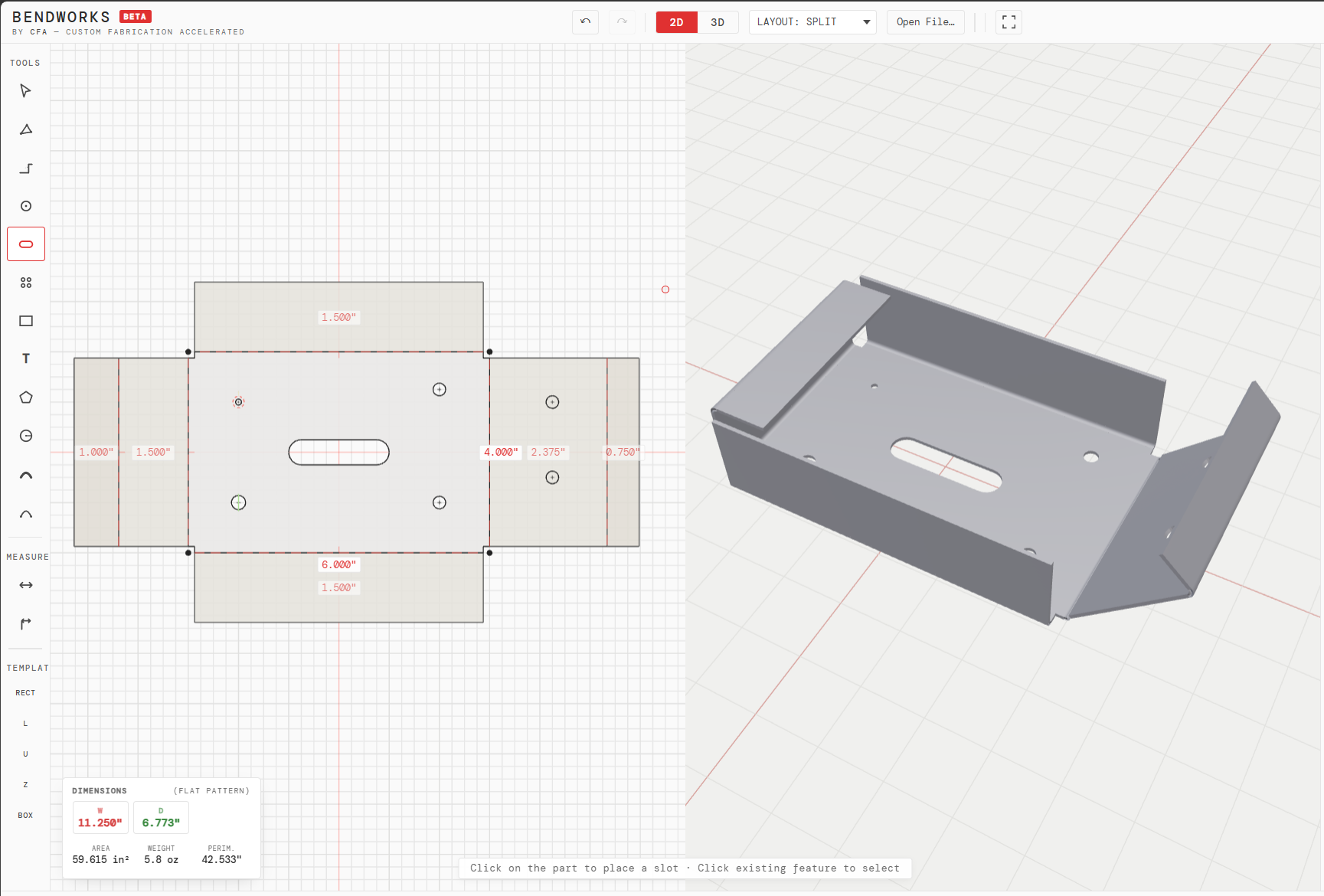1324x896 pixels.
Task: Click the 2.375" flange dimension label
Action: (x=548, y=453)
